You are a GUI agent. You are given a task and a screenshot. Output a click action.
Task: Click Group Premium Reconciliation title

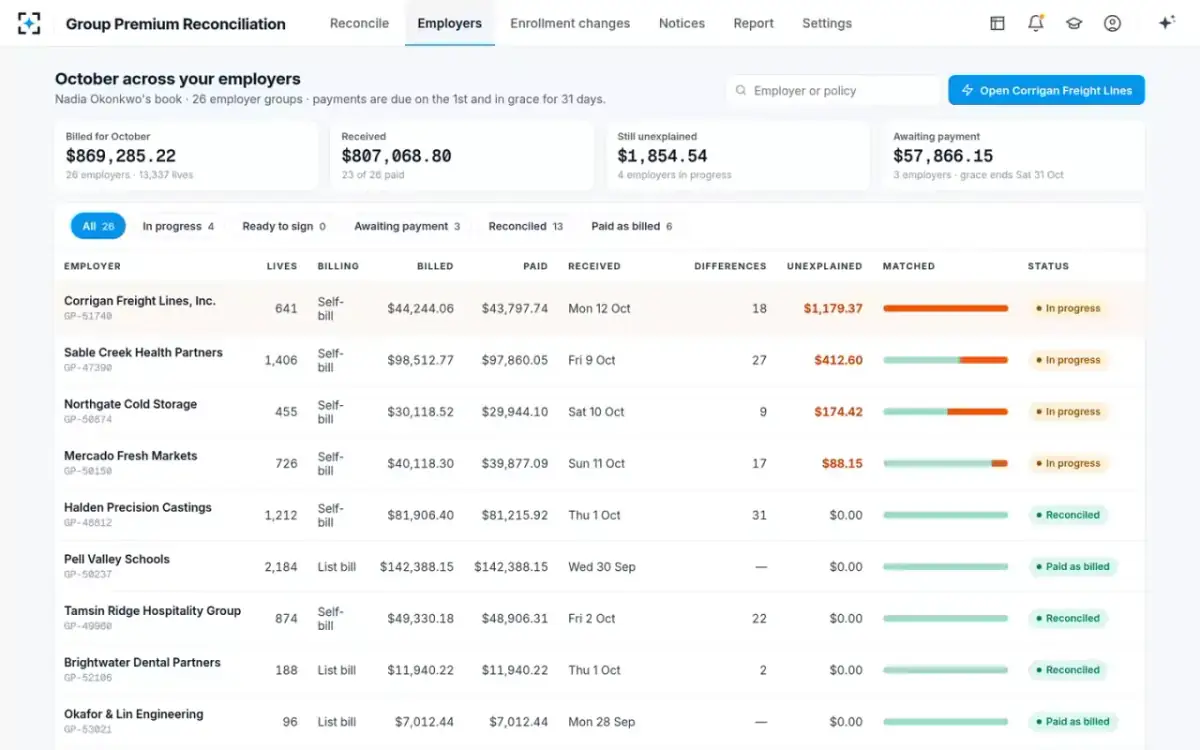(175, 23)
